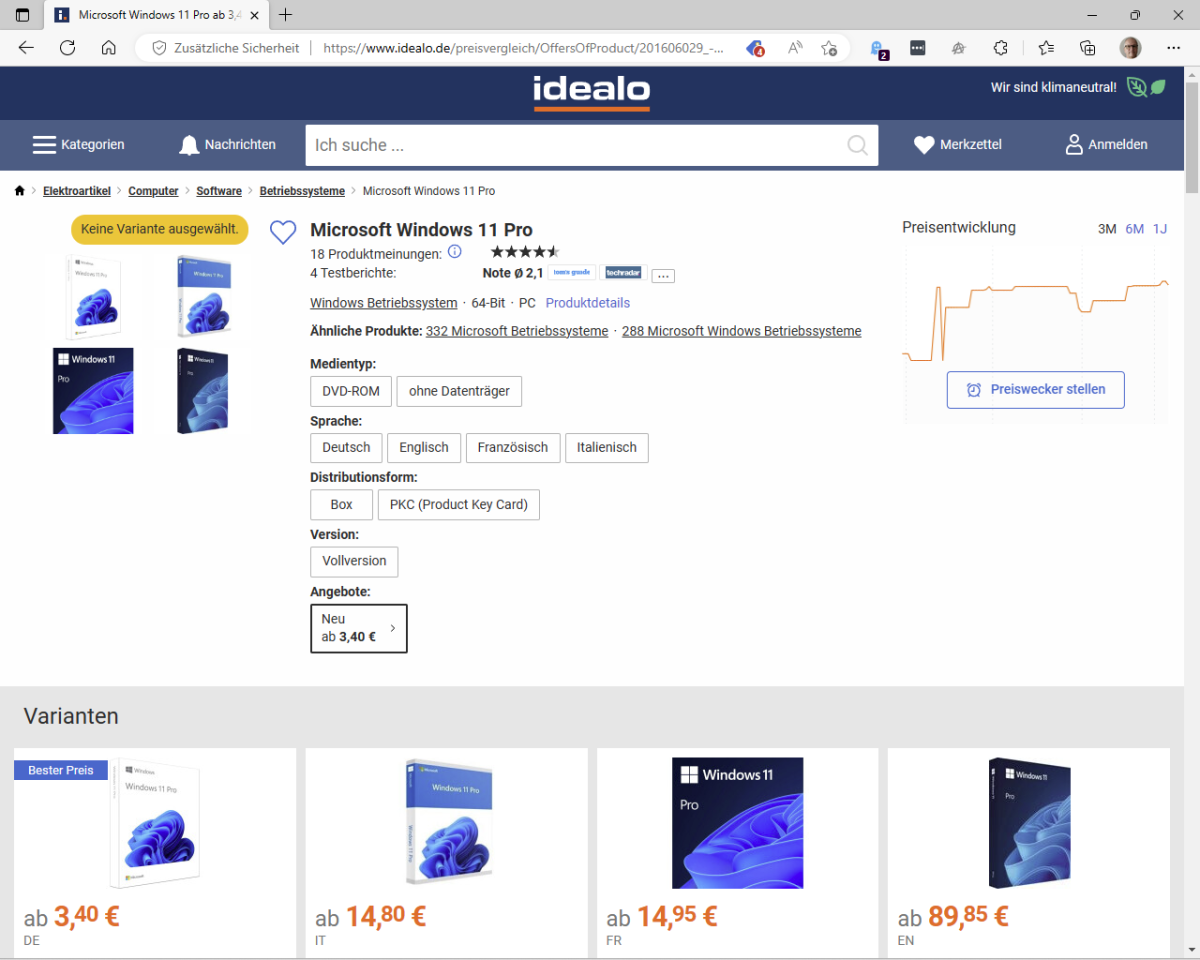Choose Deutsch language
Viewport: 1200px width, 960px height.
[x=346, y=448]
